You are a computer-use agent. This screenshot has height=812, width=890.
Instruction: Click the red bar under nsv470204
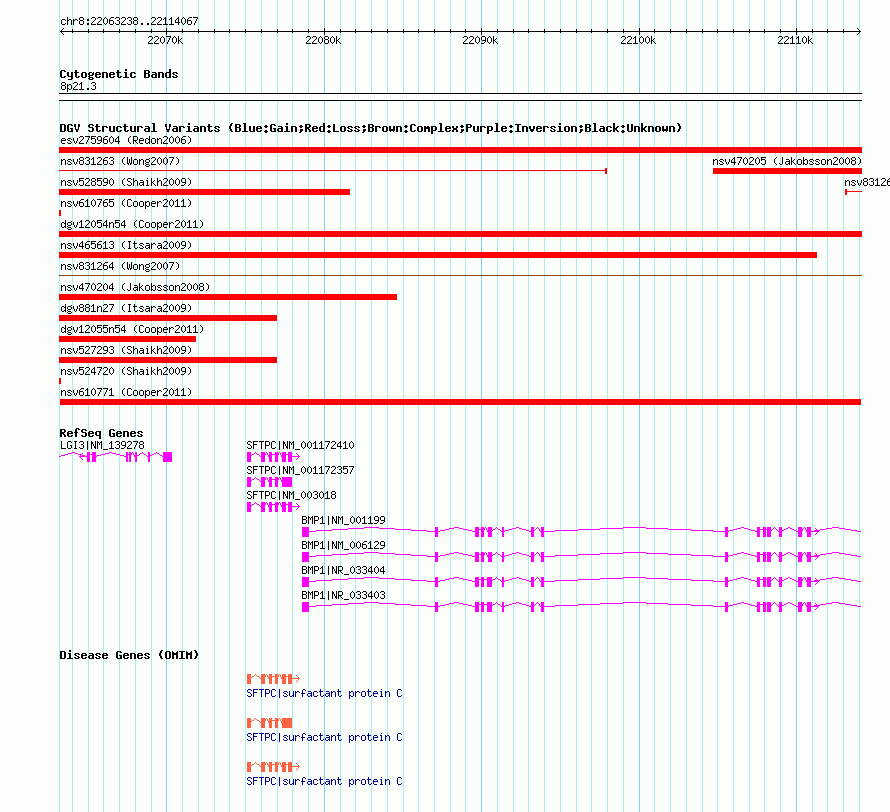pos(228,297)
